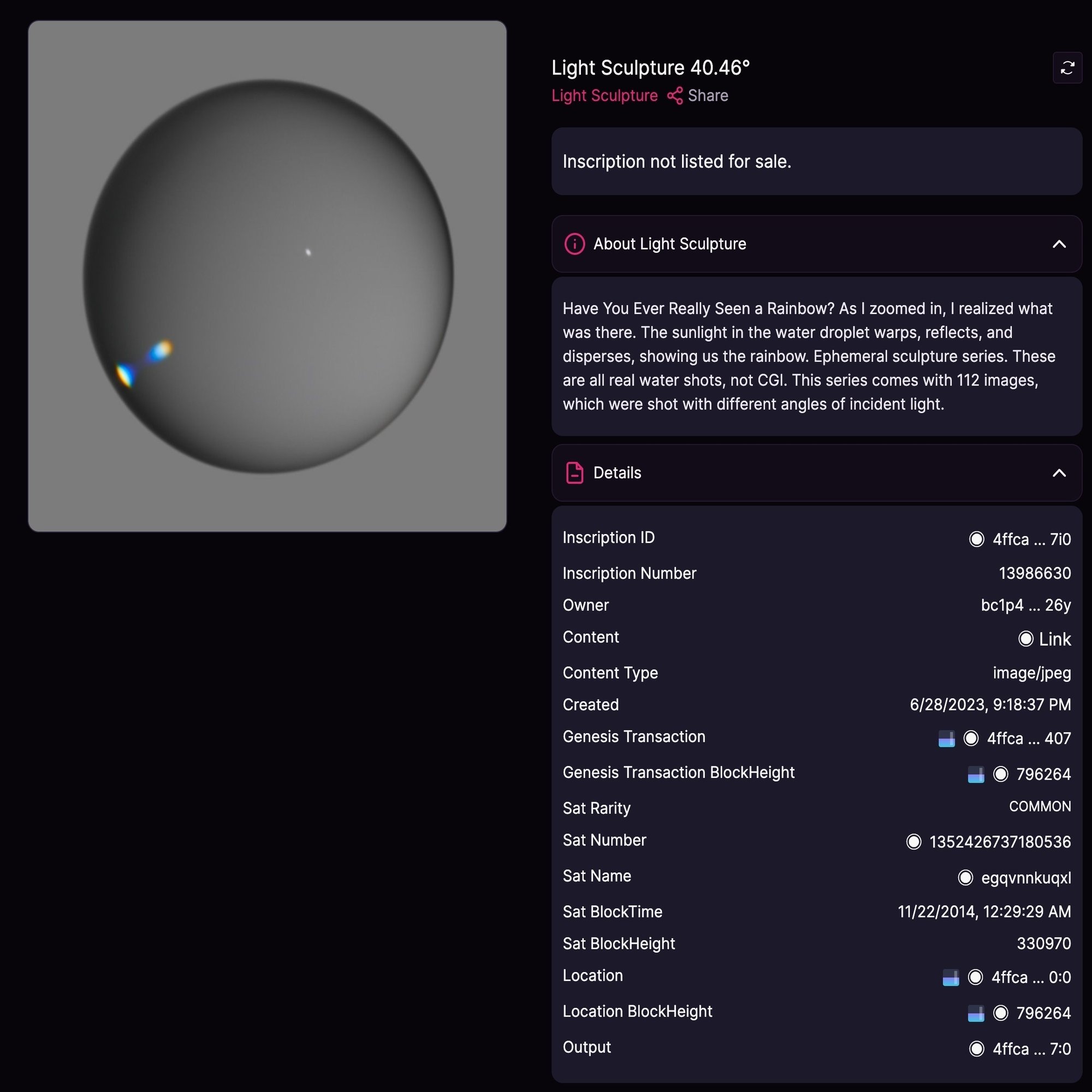This screenshot has height=1092, width=1092.
Task: Copy the Inscription ID with its circle icon
Action: pyautogui.click(x=977, y=539)
